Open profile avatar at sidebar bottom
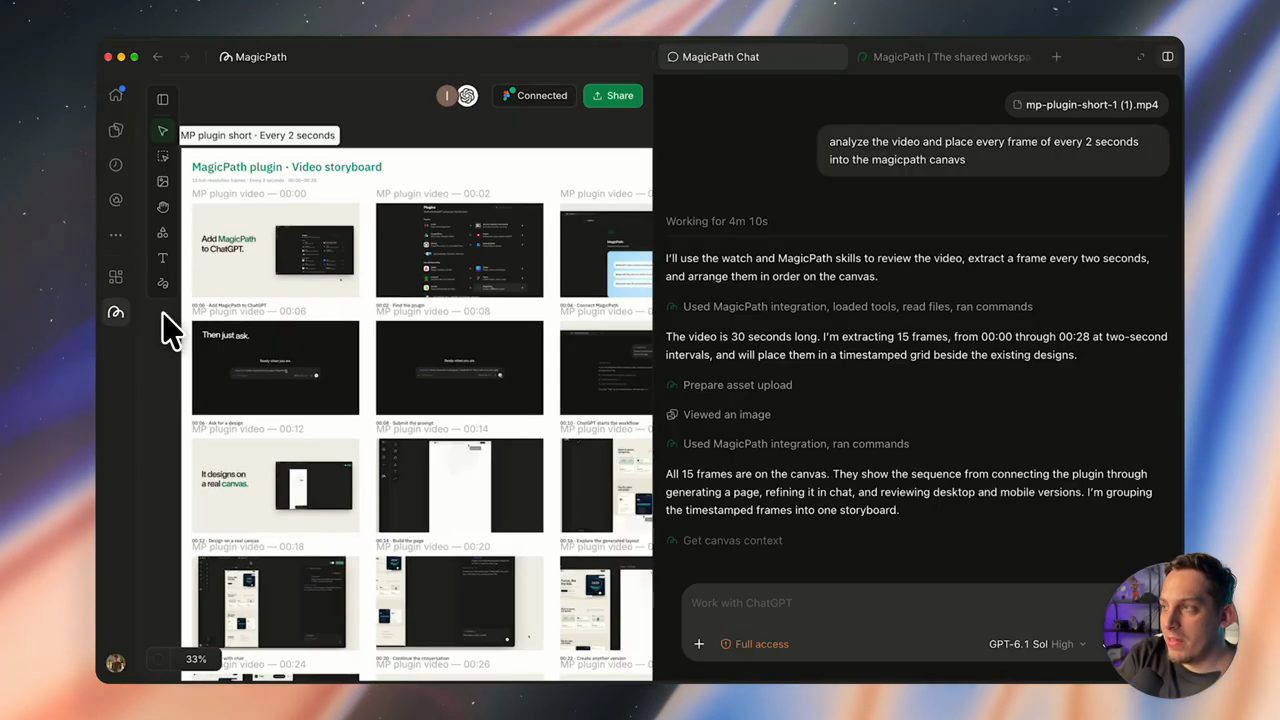This screenshot has width=1280, height=720. (x=116, y=663)
